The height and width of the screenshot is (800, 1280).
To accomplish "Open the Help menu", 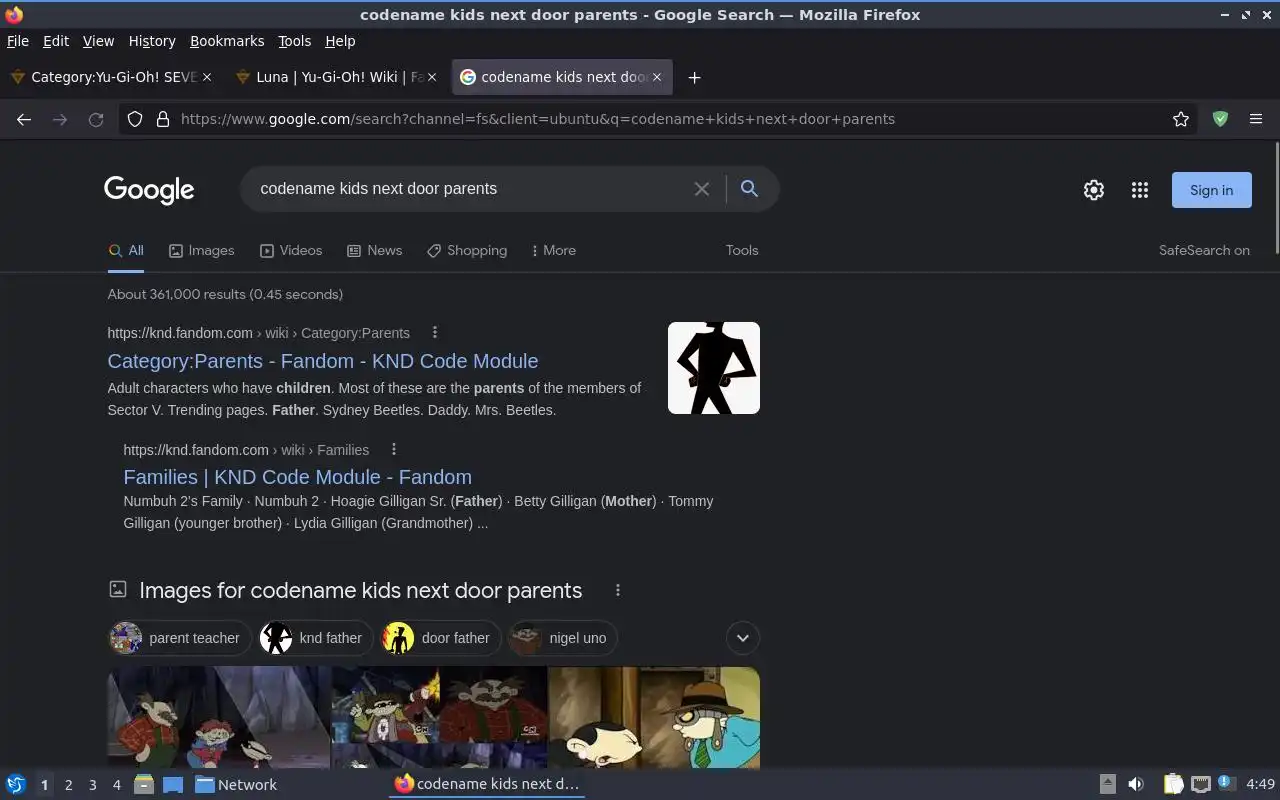I will pyautogui.click(x=340, y=41).
